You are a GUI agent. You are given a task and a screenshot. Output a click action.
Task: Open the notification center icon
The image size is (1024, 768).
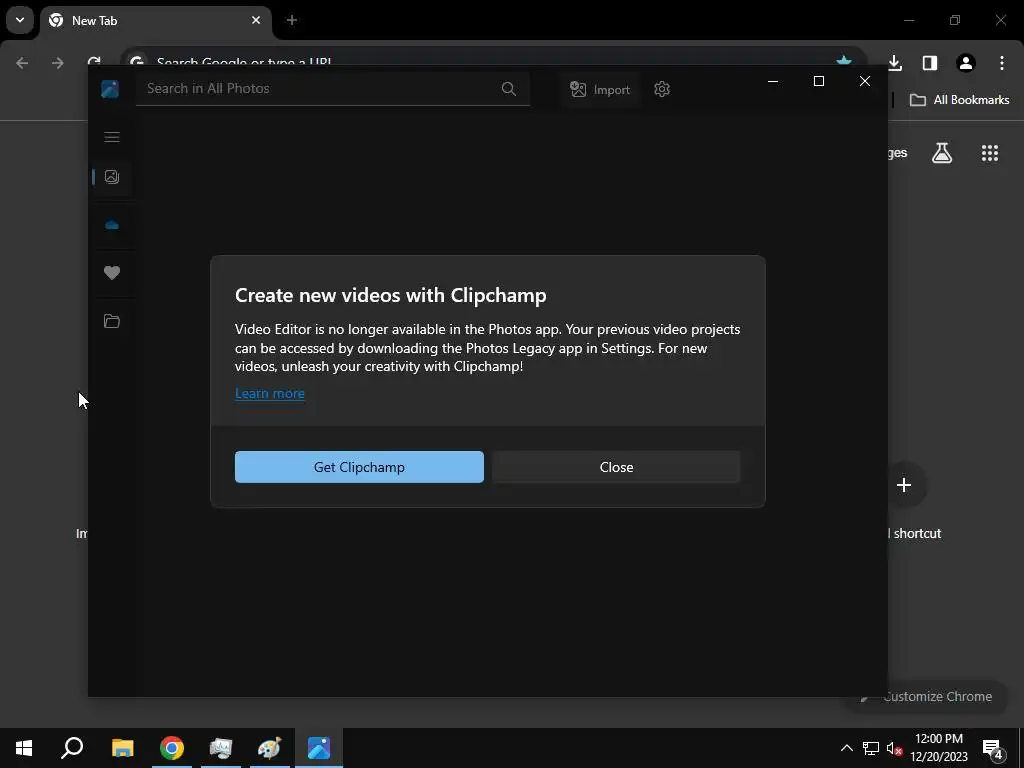point(993,748)
